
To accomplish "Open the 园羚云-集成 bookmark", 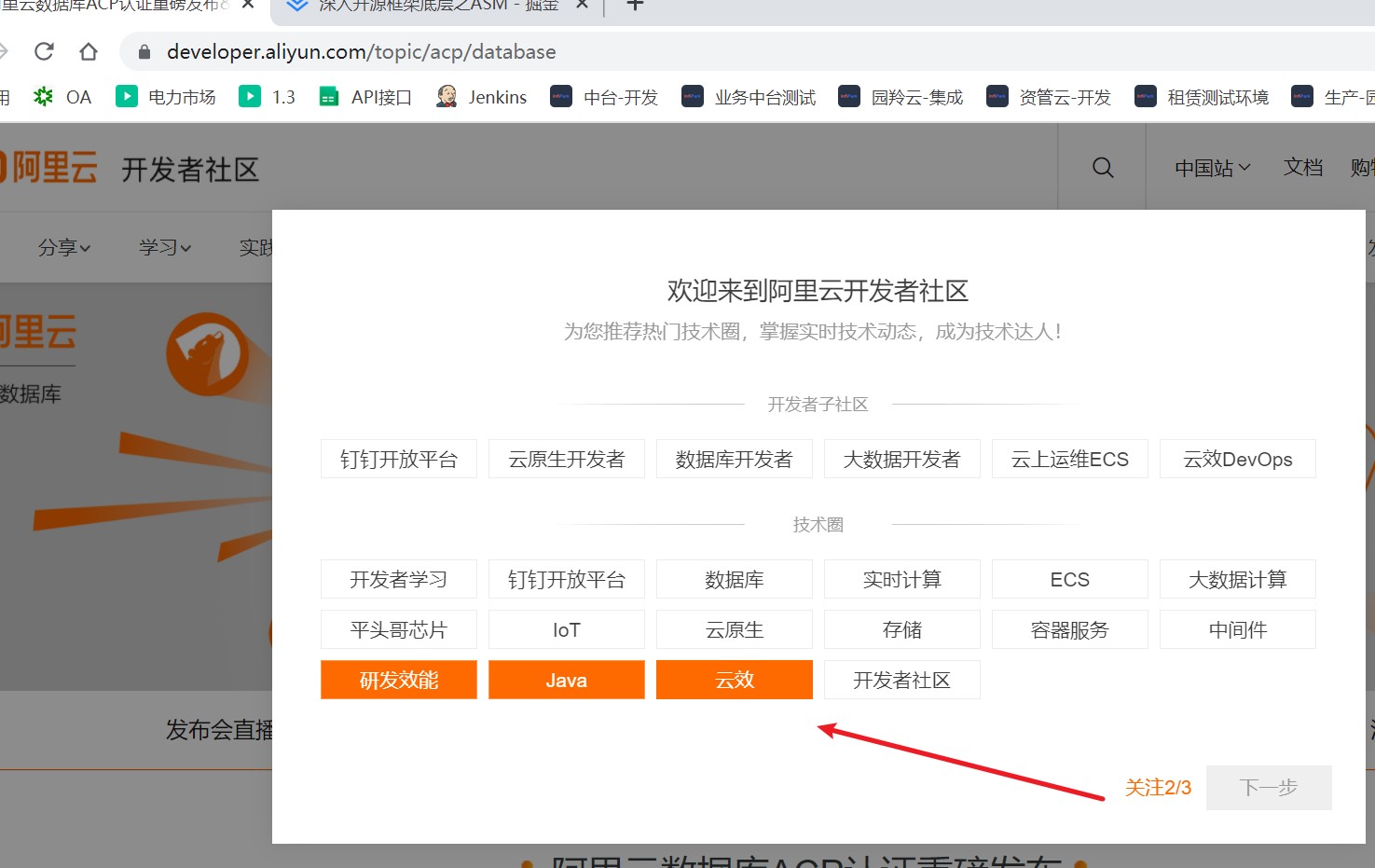I will [x=901, y=97].
